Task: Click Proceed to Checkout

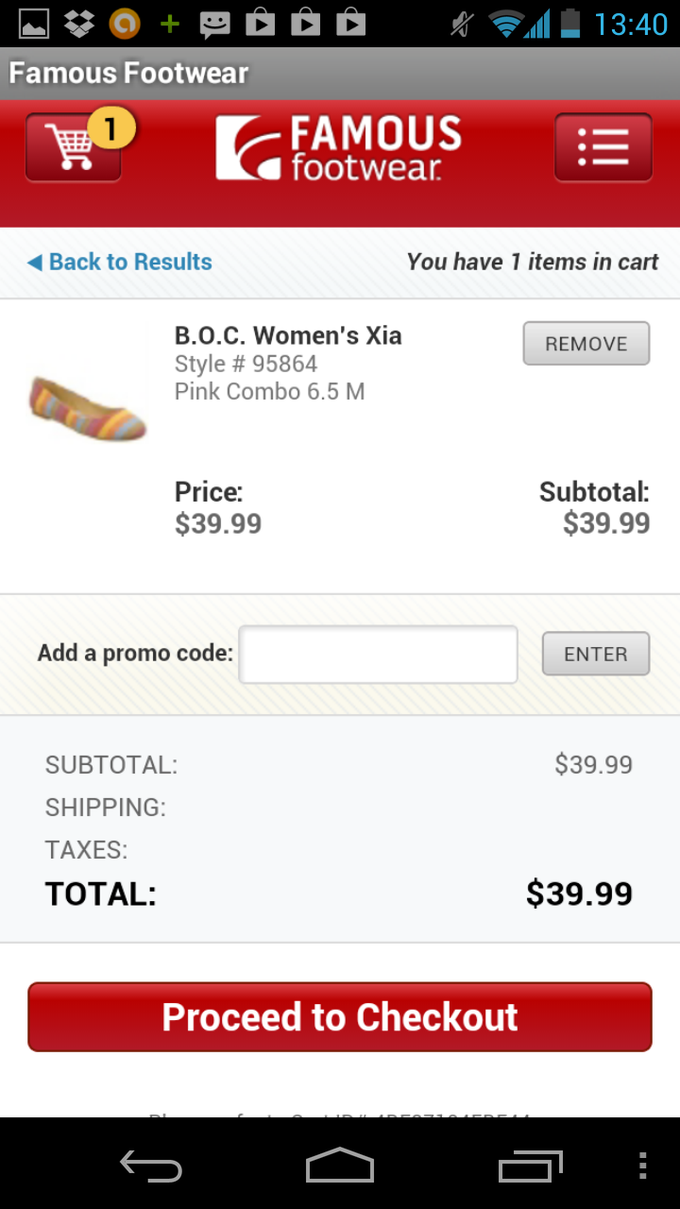Action: tap(340, 1017)
